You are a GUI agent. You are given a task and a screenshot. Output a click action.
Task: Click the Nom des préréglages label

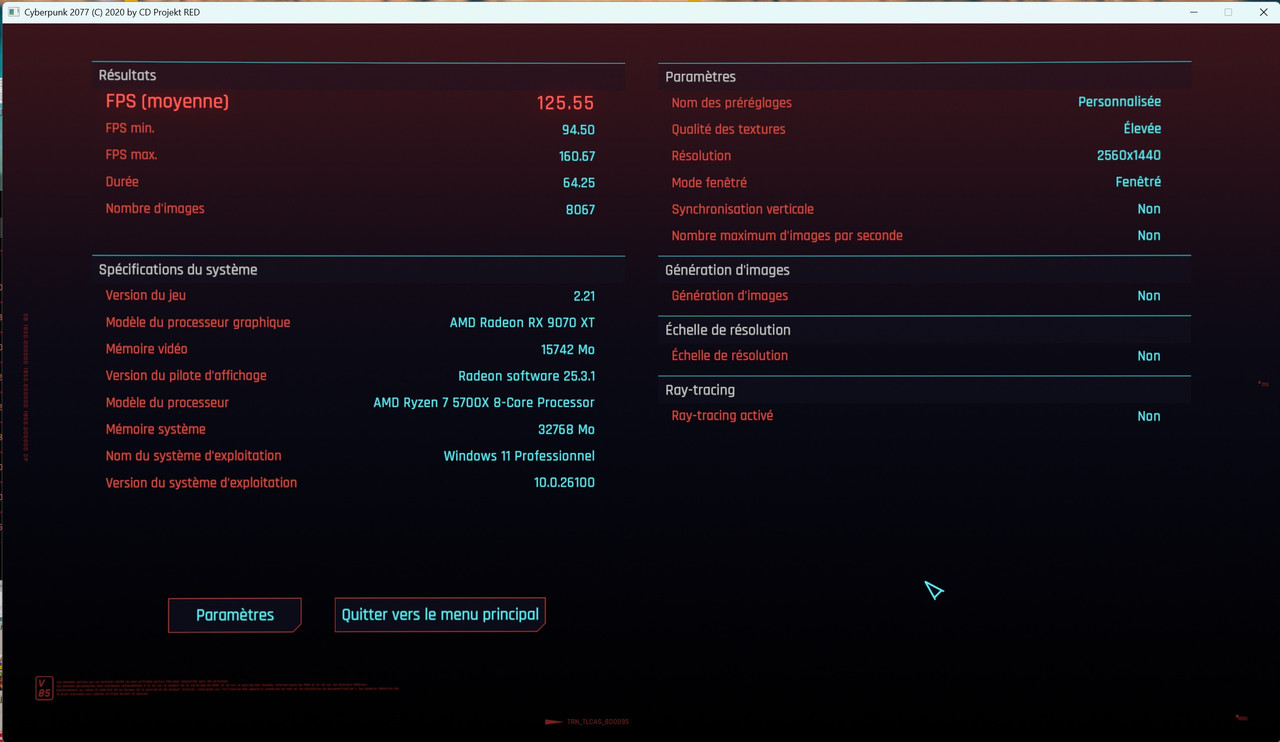pos(732,103)
